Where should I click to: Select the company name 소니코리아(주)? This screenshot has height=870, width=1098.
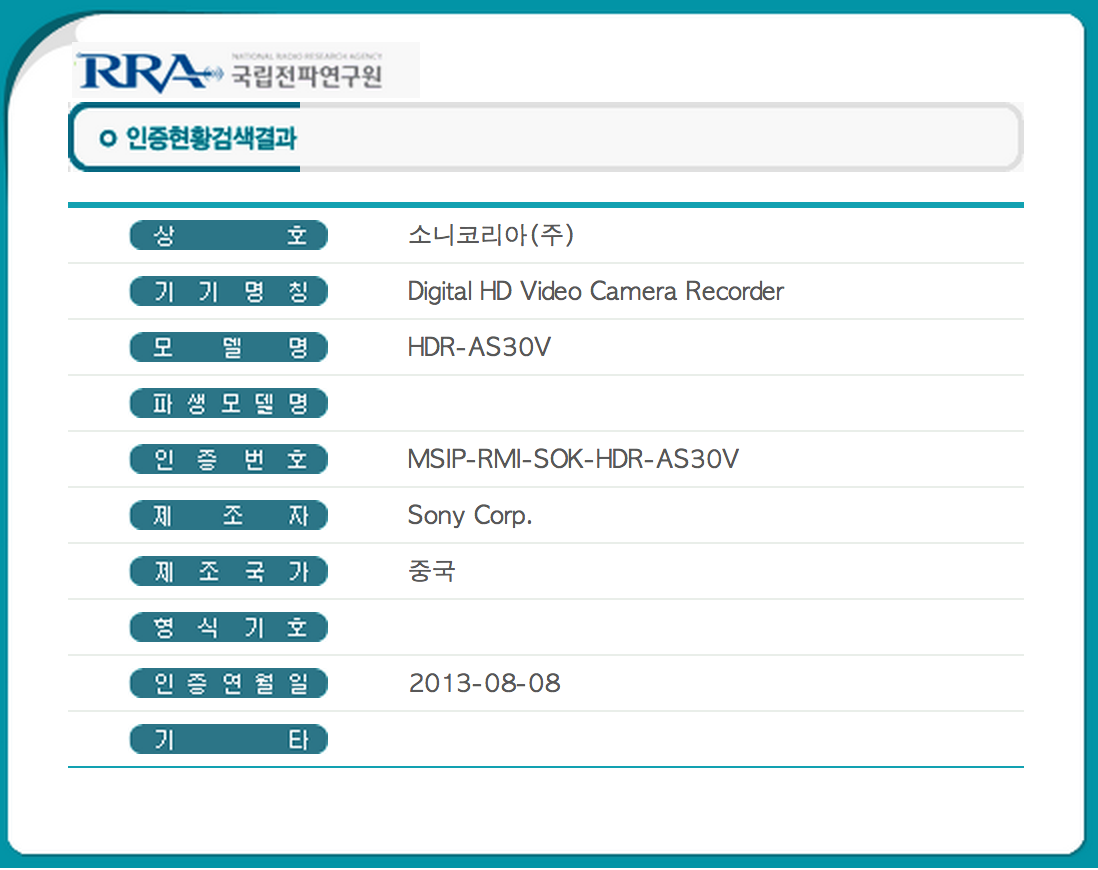(490, 235)
